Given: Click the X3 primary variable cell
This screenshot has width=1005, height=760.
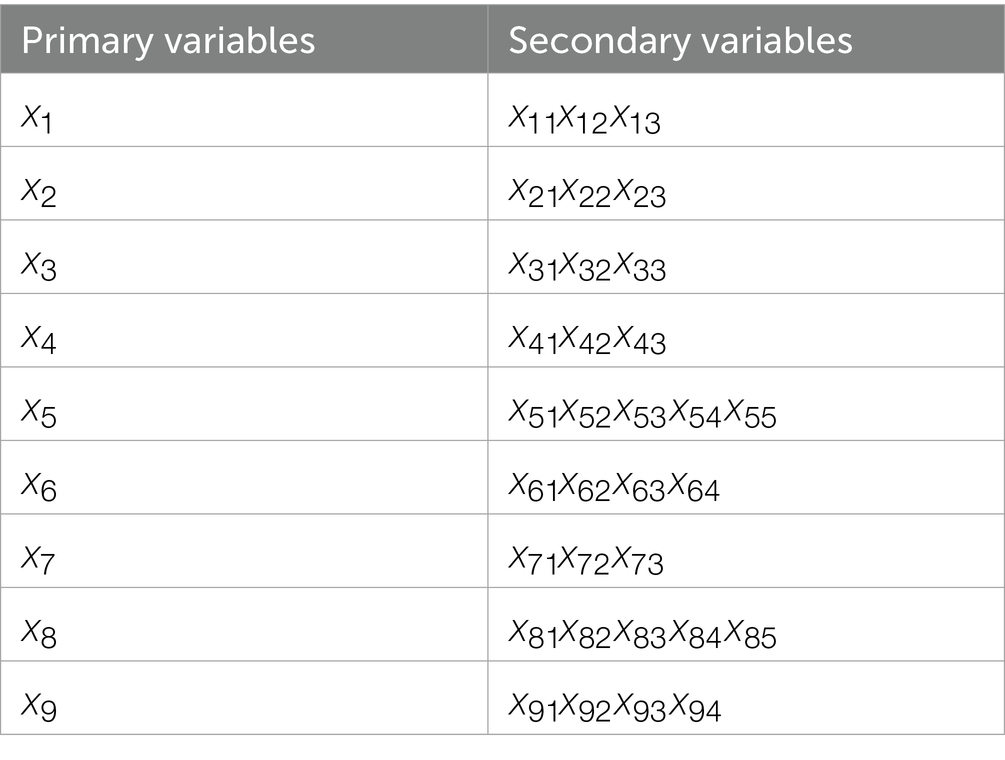Looking at the screenshot, I should click(40, 266).
